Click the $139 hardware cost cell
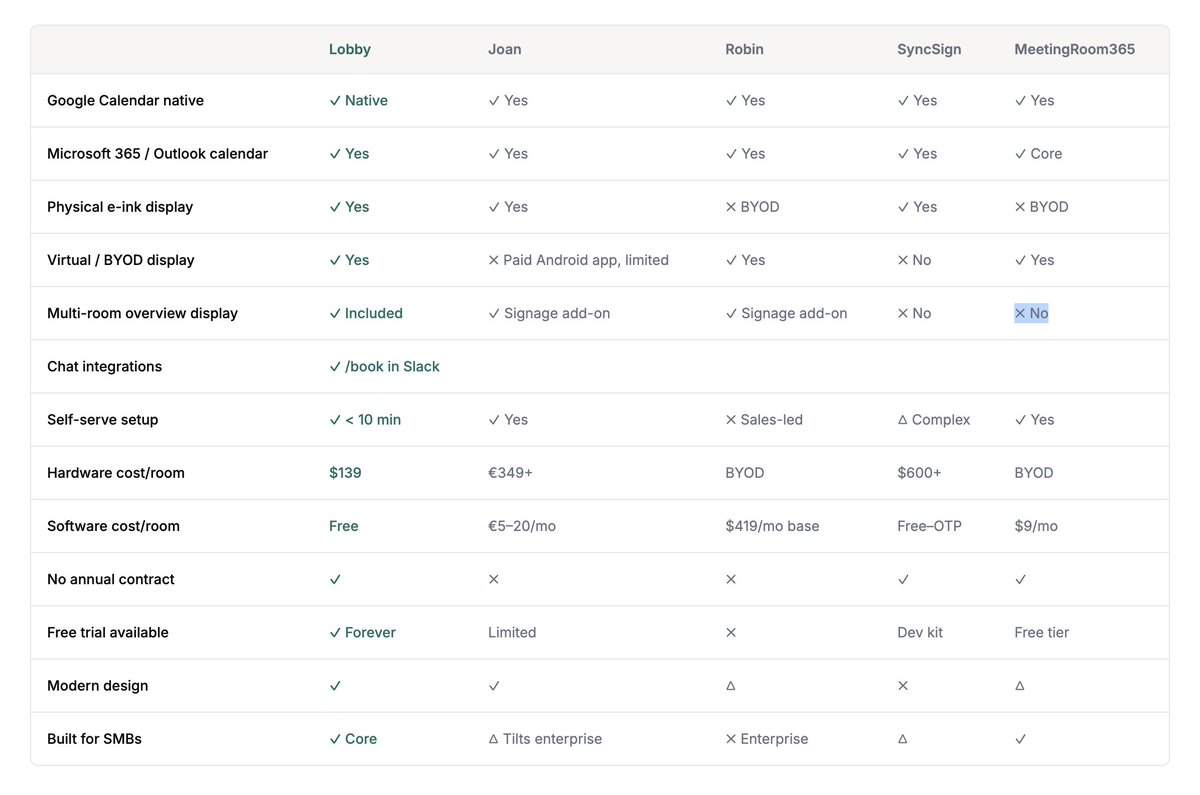1200x795 pixels. 345,473
